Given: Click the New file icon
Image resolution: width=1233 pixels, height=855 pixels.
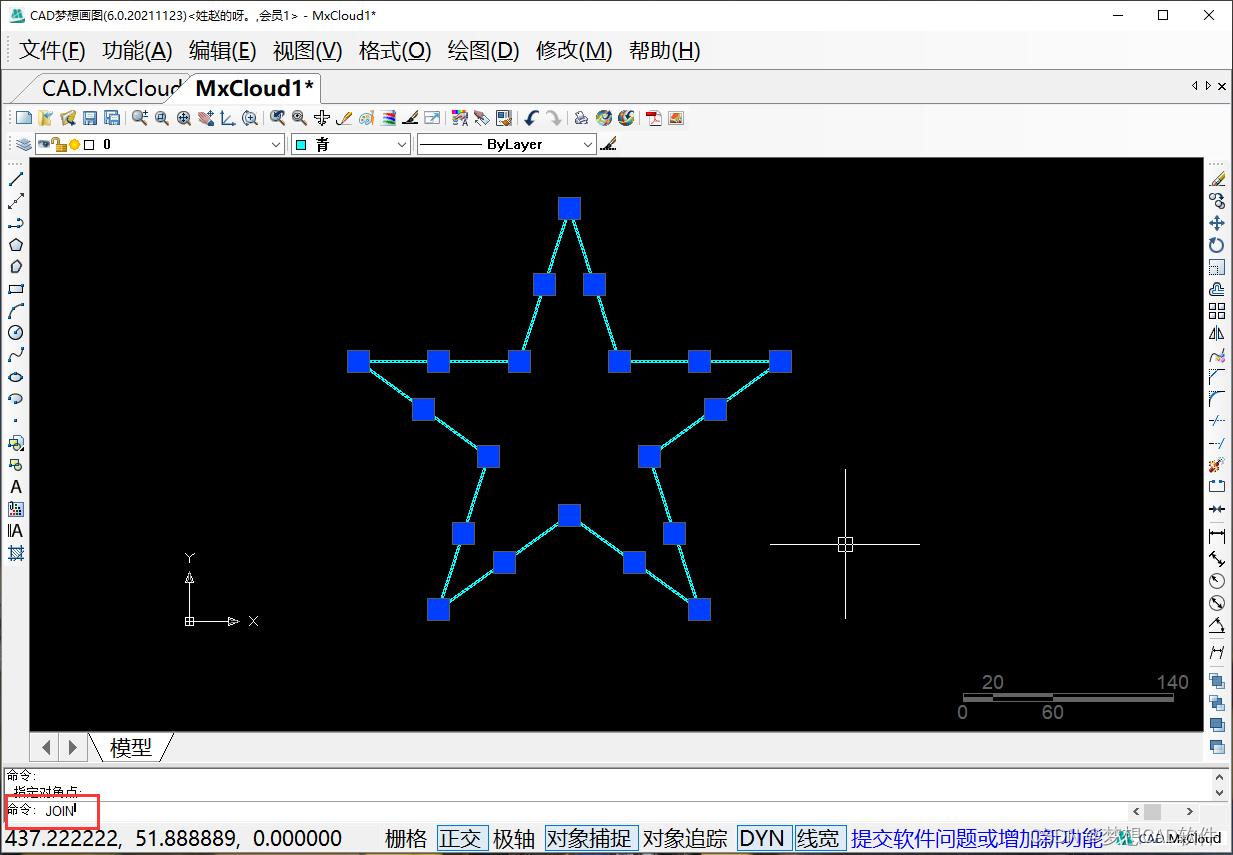Looking at the screenshot, I should [23, 118].
